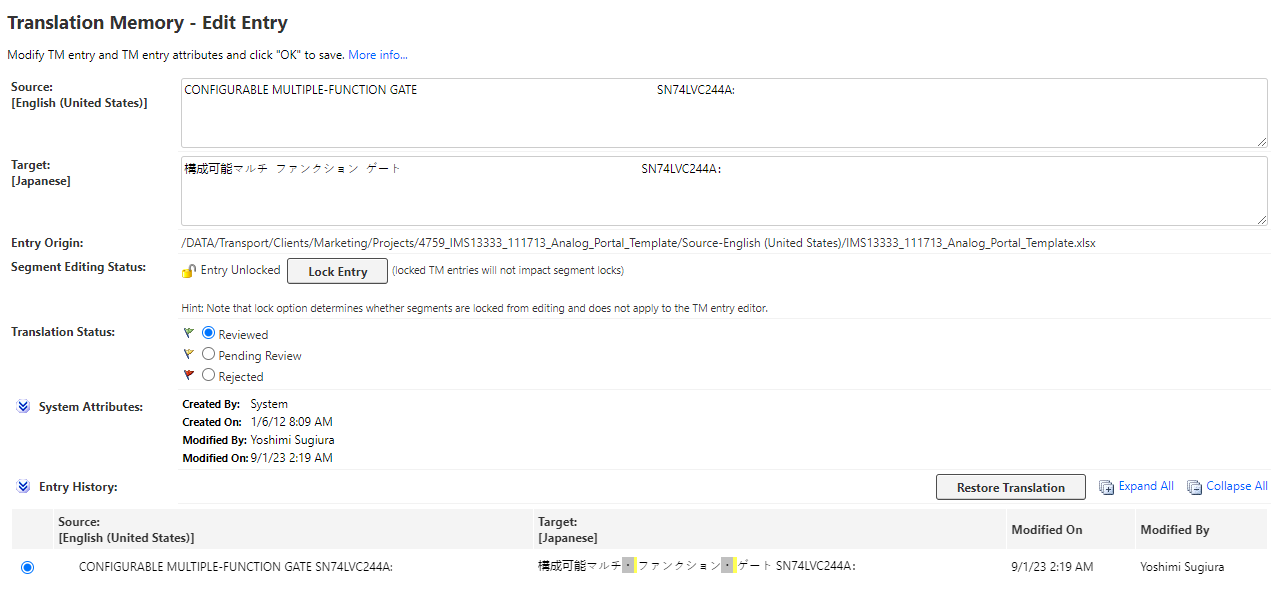Click the Expand All link
The height and width of the screenshot is (603, 1278).
click(1145, 486)
